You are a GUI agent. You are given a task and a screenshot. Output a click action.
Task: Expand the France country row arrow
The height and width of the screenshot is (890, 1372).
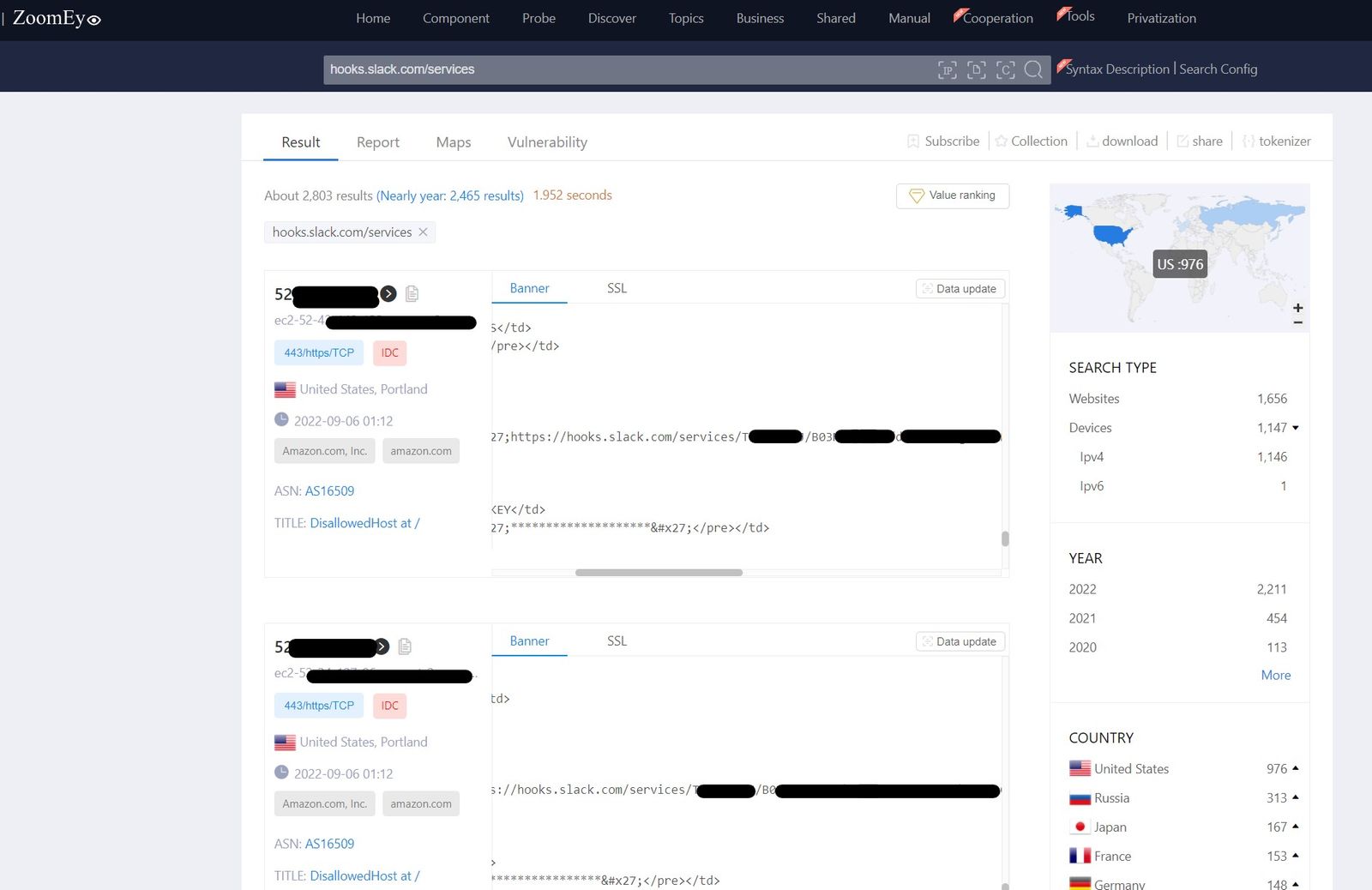(1295, 856)
